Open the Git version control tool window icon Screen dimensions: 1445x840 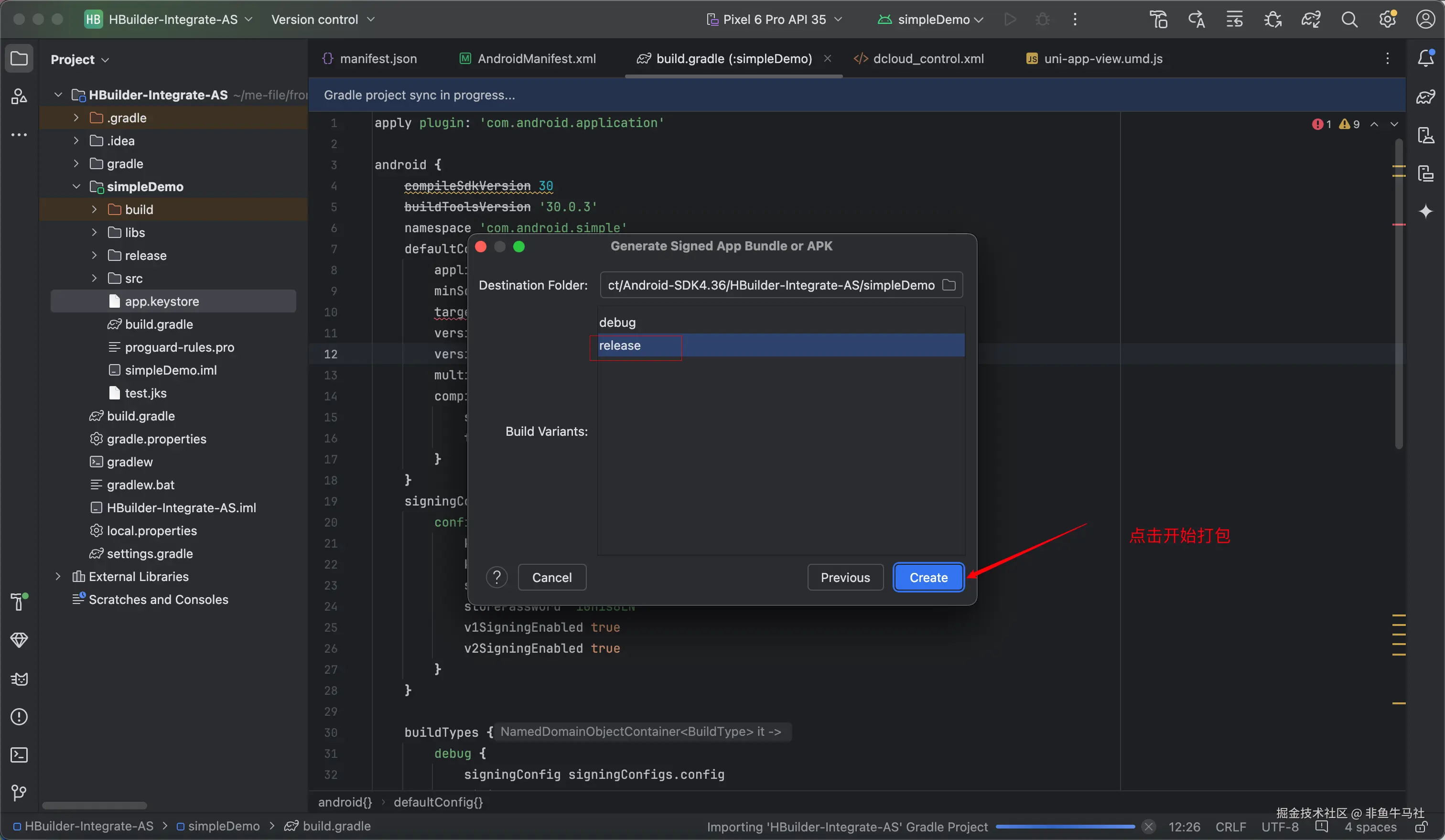pos(19,792)
